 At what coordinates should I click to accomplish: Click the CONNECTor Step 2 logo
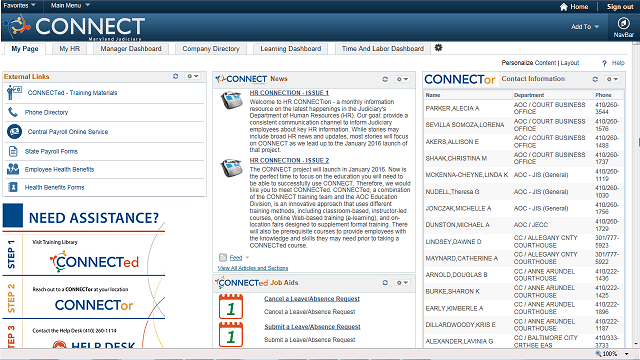(x=94, y=305)
